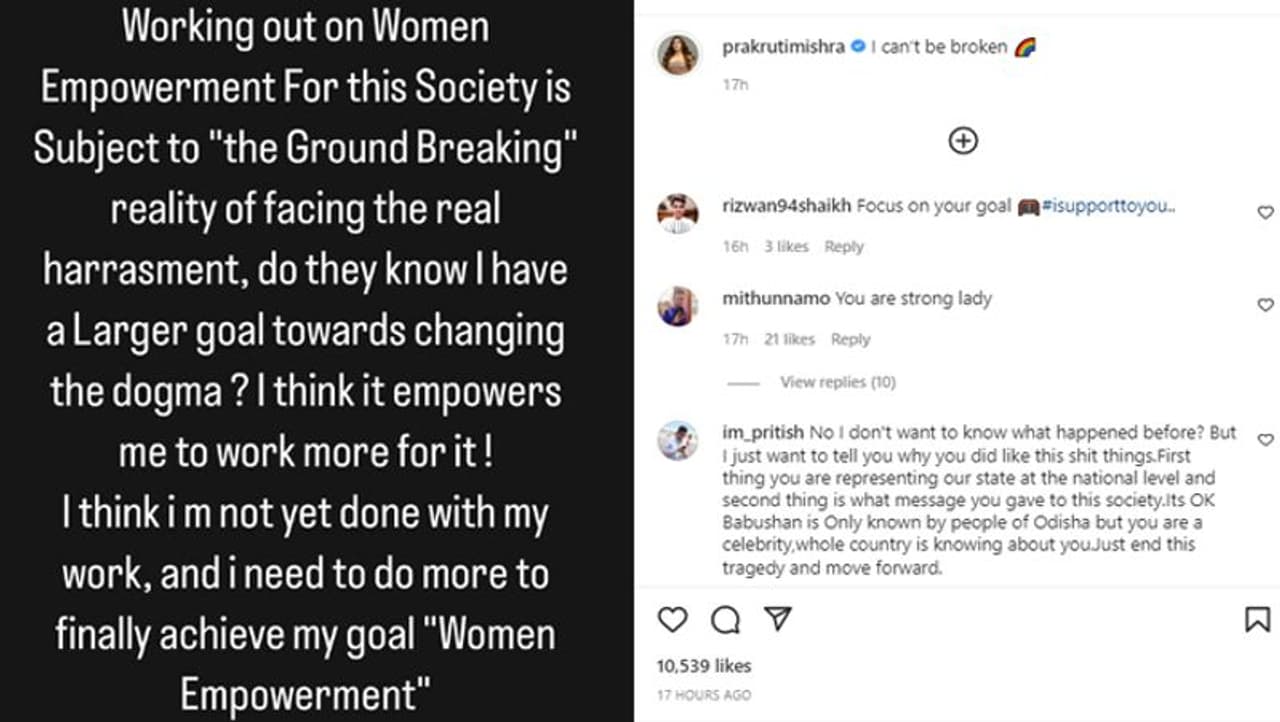Viewport: 1280px width, 722px height.
Task: Like the post with the heart icon
Action: (x=673, y=620)
